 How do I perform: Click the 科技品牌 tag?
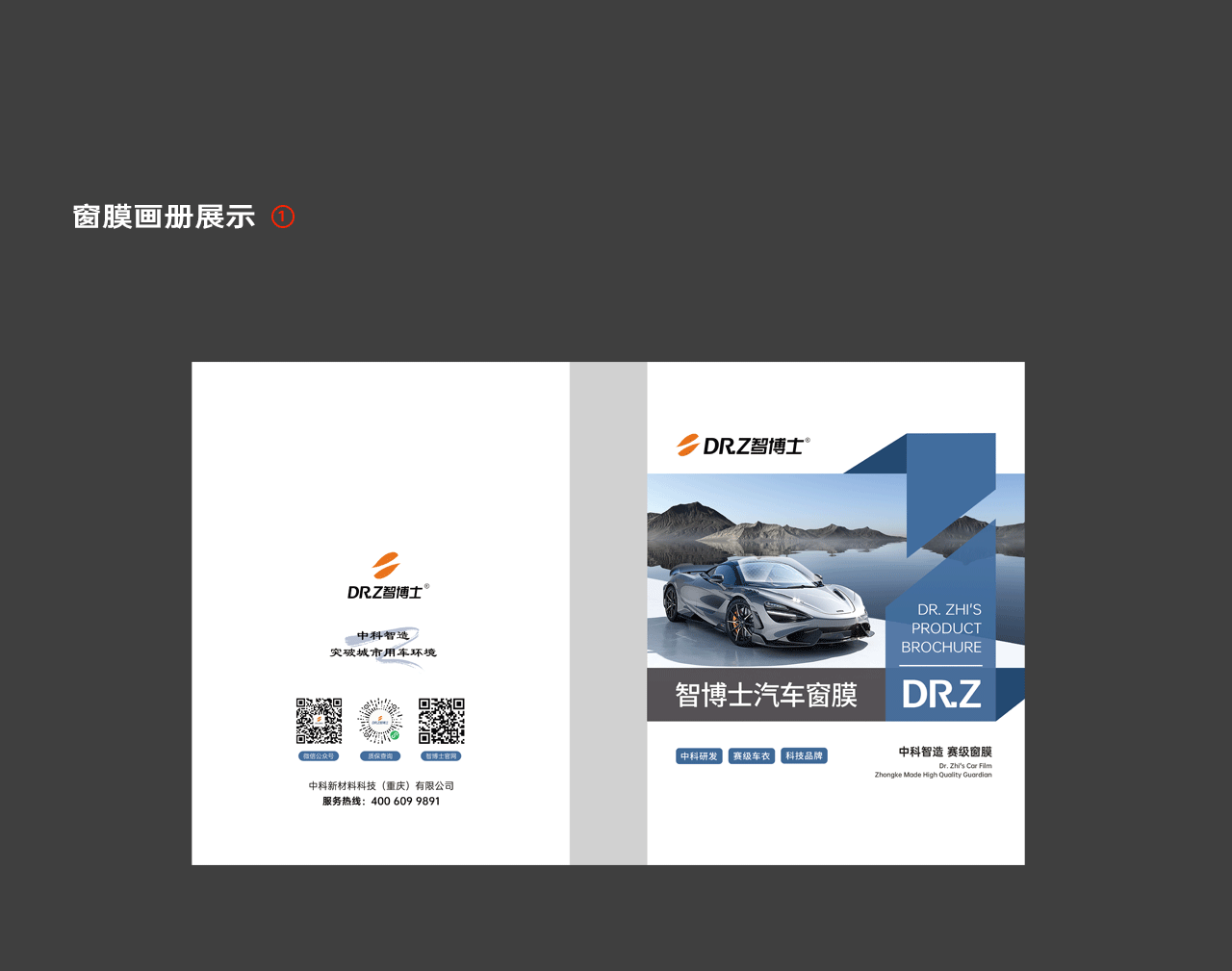[x=804, y=756]
